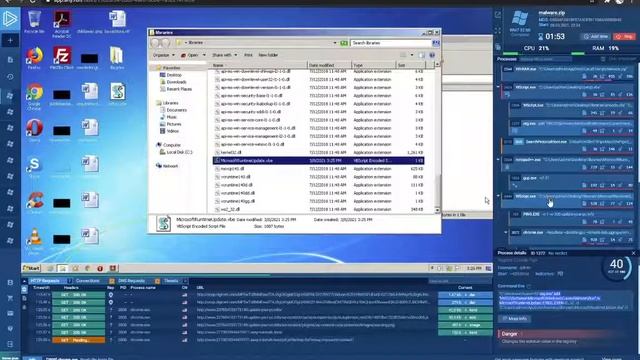
Task: Select the MicrosoftRuntimeUpdate.vbe file row
Action: click(x=318, y=160)
